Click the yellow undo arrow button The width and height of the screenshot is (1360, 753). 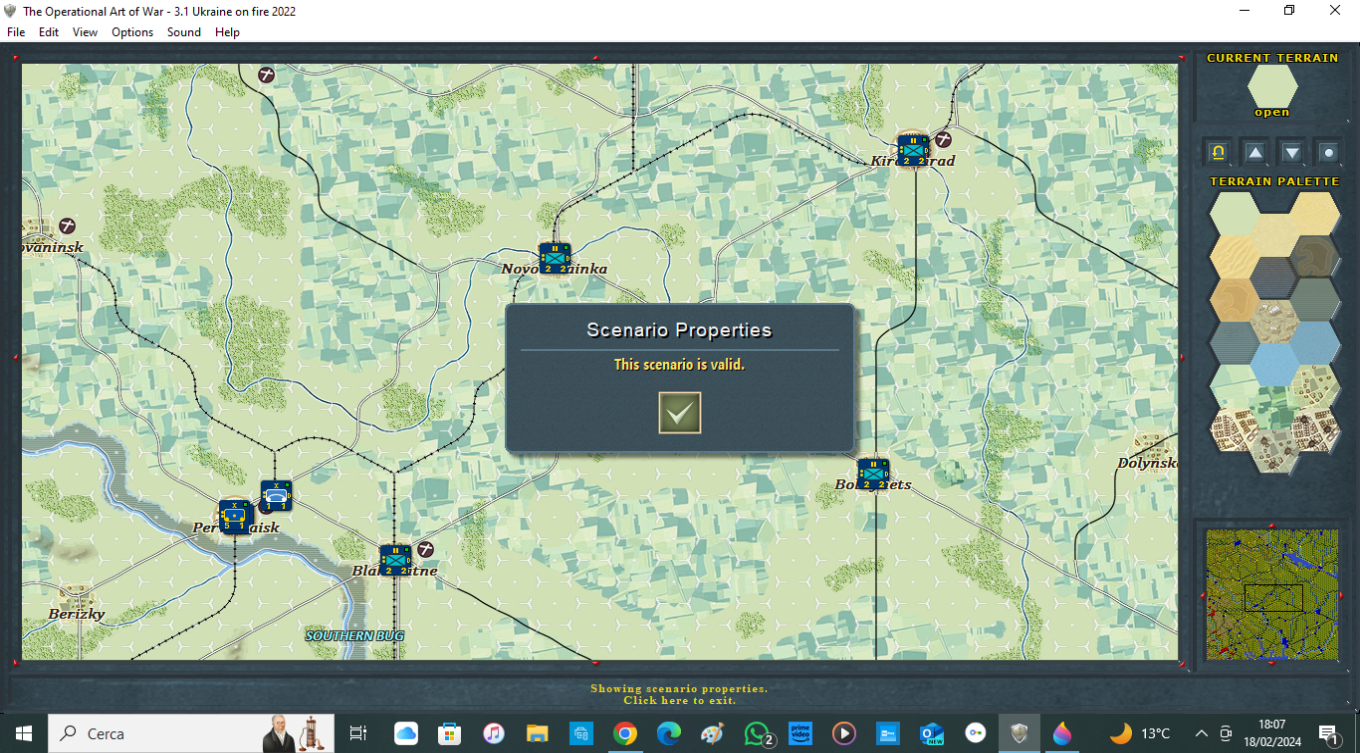coord(1218,152)
